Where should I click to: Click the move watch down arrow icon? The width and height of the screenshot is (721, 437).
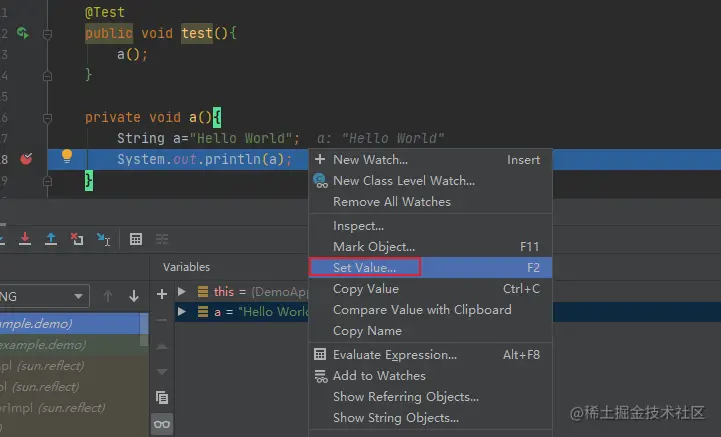162,371
